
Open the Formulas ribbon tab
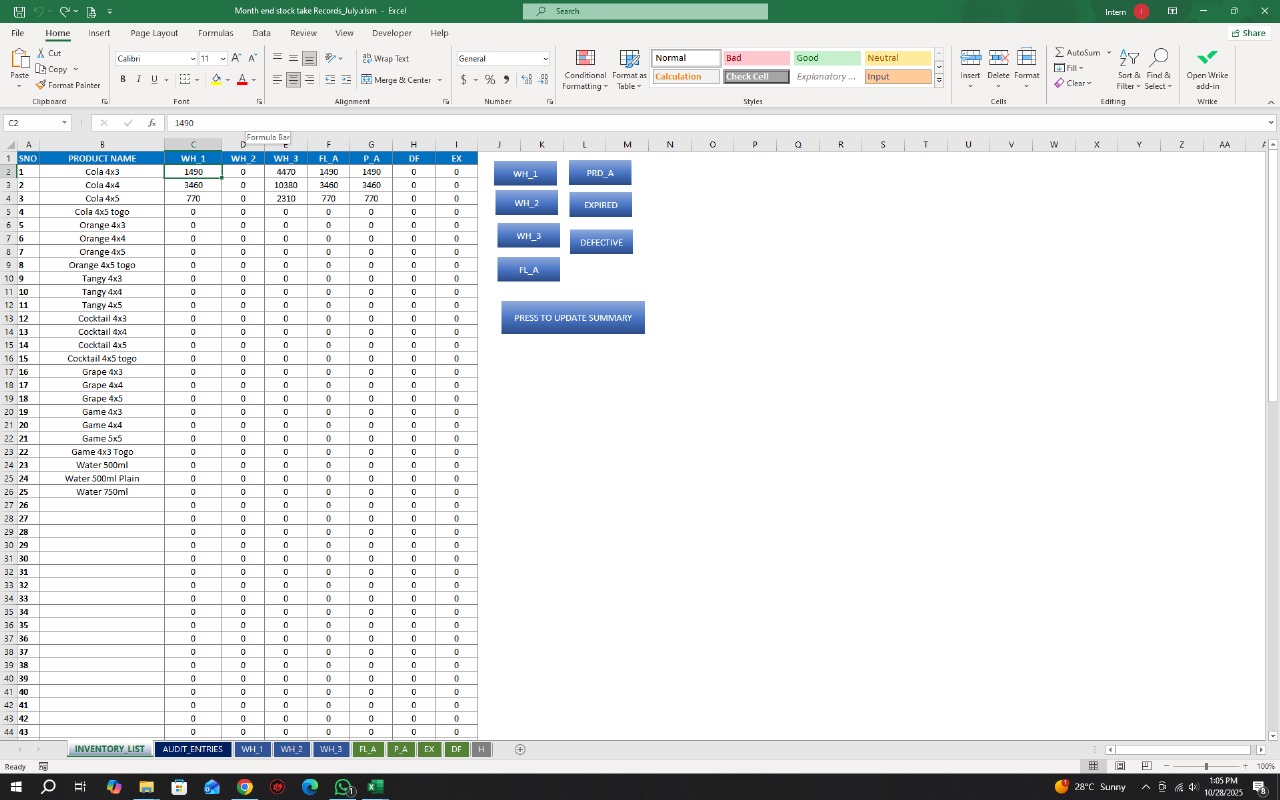[x=215, y=33]
